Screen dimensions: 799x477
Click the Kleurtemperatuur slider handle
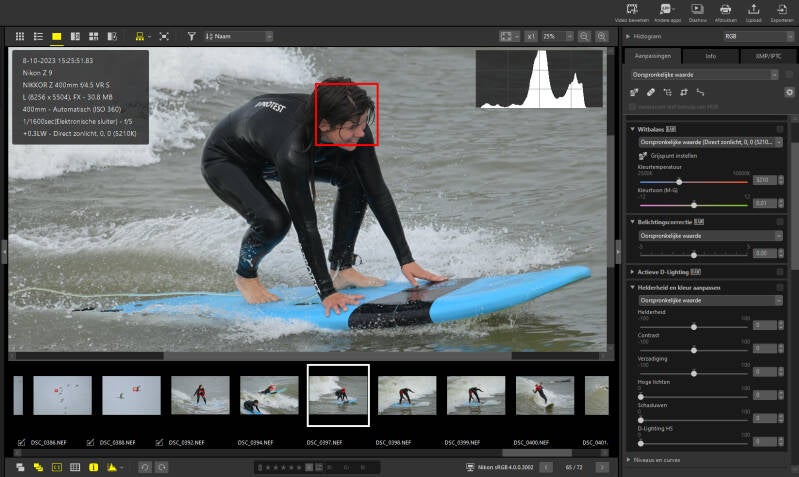pyautogui.click(x=679, y=181)
